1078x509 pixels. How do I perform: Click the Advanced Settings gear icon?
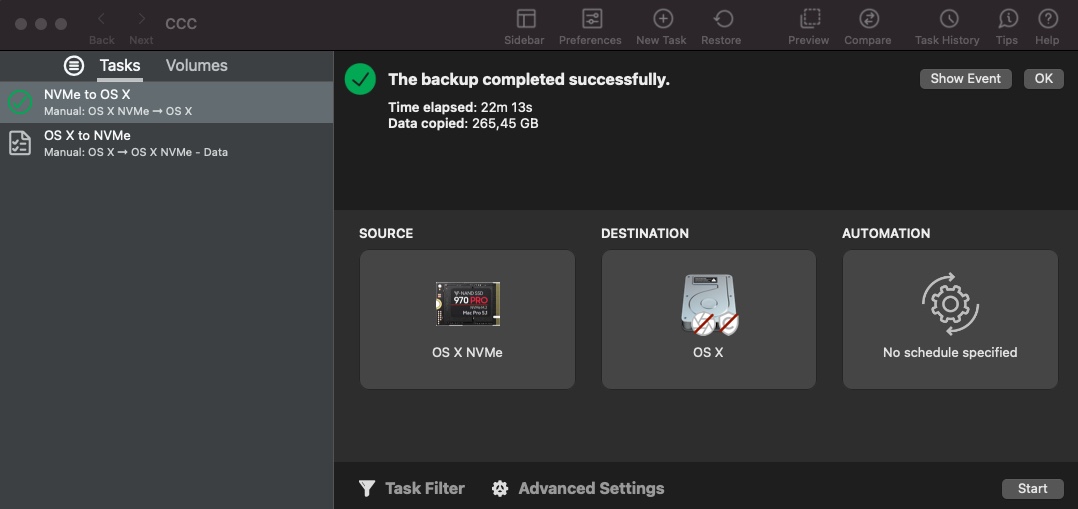coord(500,488)
